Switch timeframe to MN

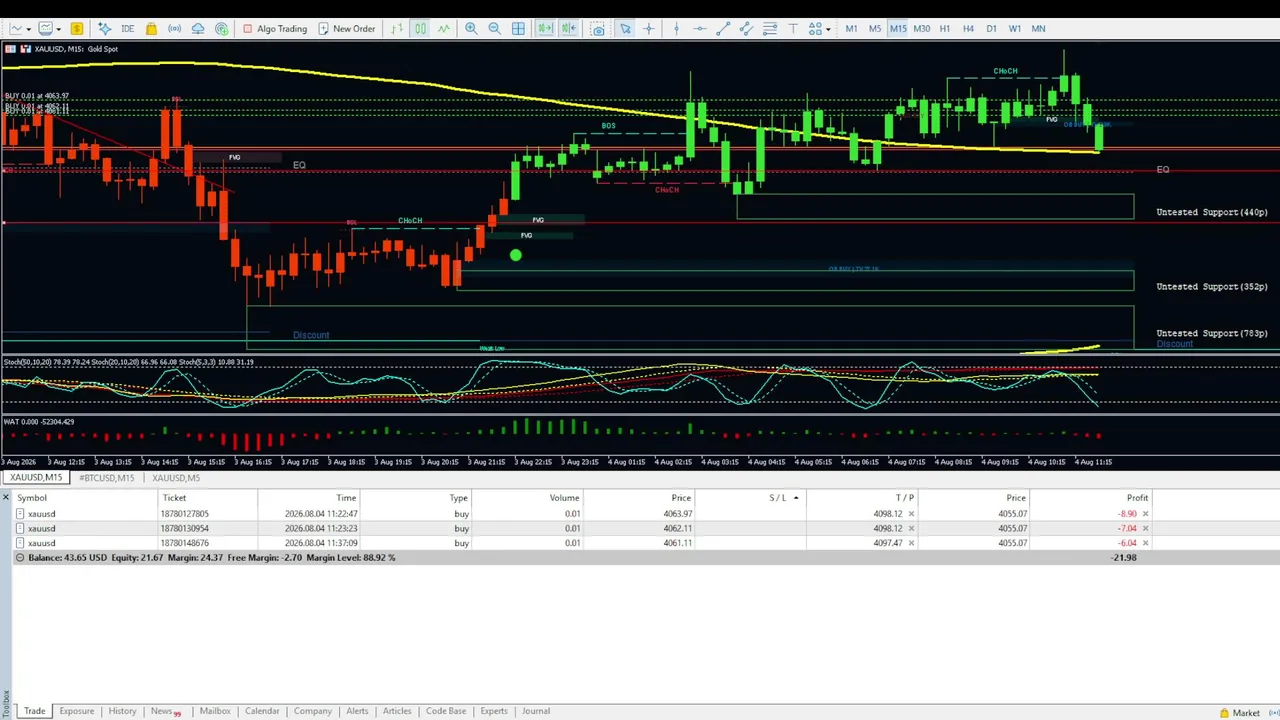point(1038,28)
